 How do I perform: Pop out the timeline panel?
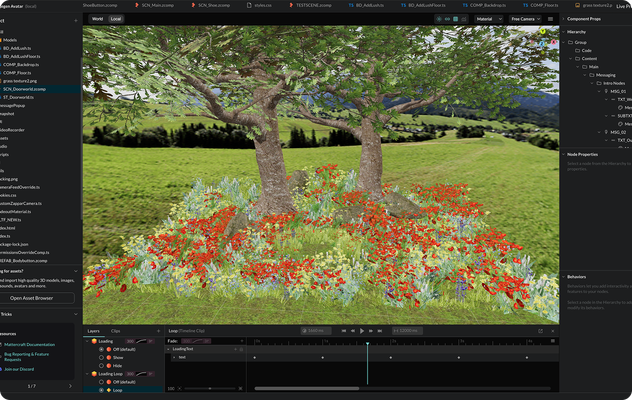(x=541, y=331)
